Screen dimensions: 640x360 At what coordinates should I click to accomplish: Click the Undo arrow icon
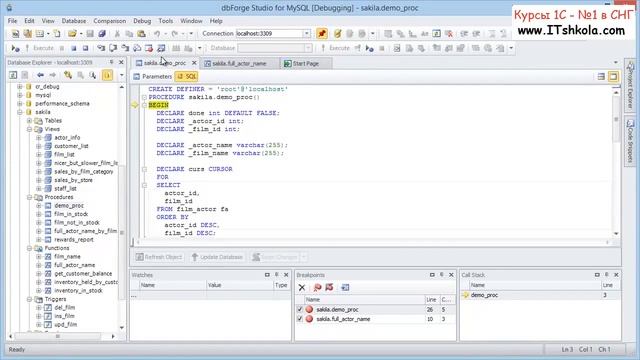(157, 34)
